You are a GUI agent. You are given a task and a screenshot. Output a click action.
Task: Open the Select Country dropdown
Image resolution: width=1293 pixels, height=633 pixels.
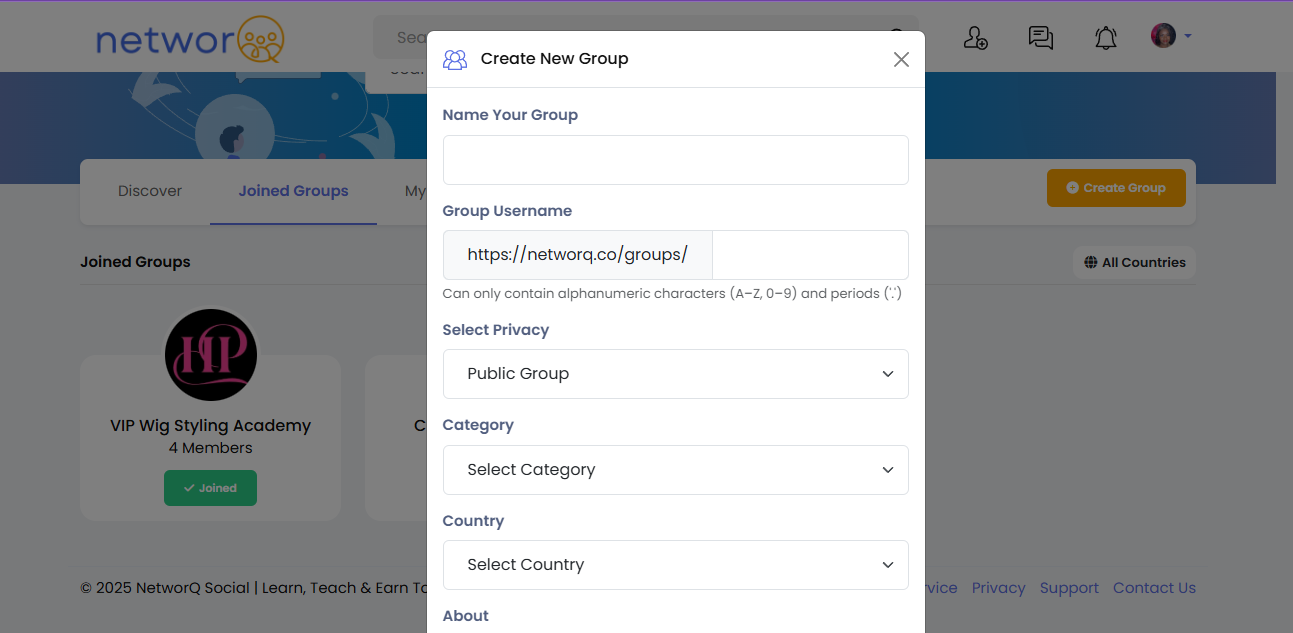[675, 565]
